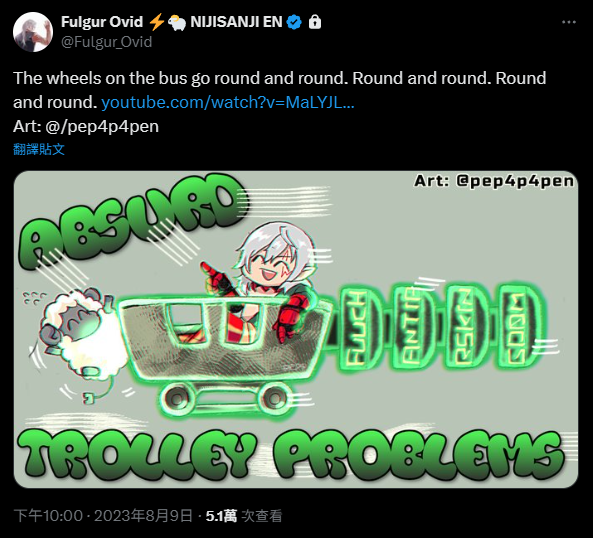
Task: Open the youtube.com/watch video link
Action: (228, 102)
